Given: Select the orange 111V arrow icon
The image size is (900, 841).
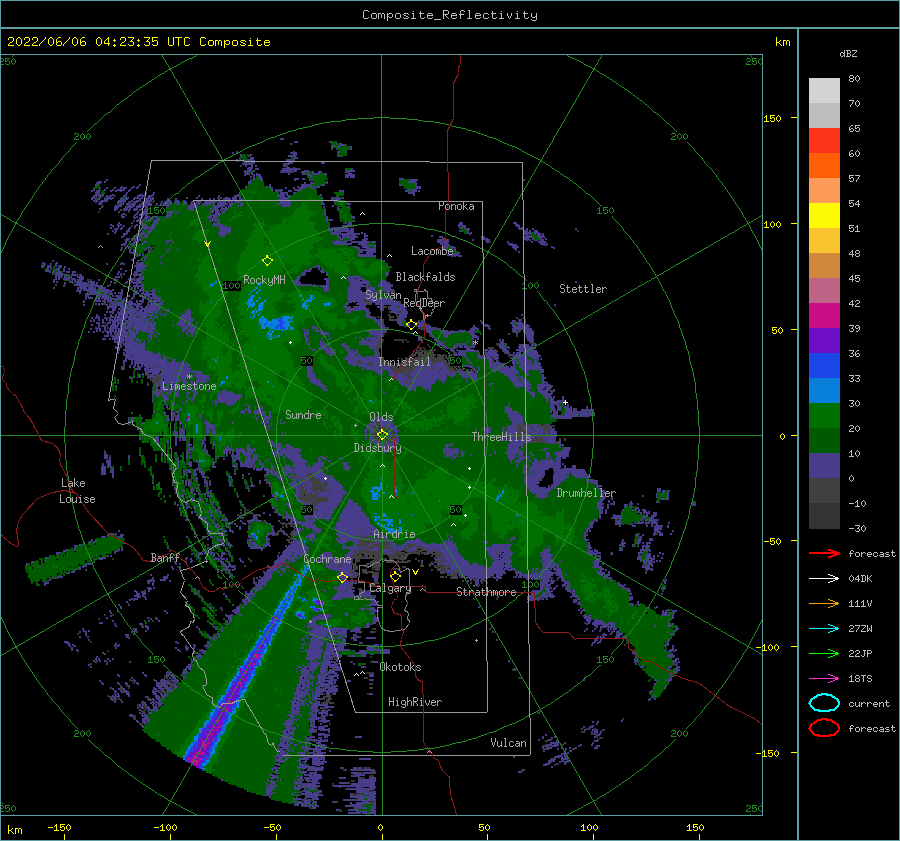Looking at the screenshot, I should click(x=824, y=603).
